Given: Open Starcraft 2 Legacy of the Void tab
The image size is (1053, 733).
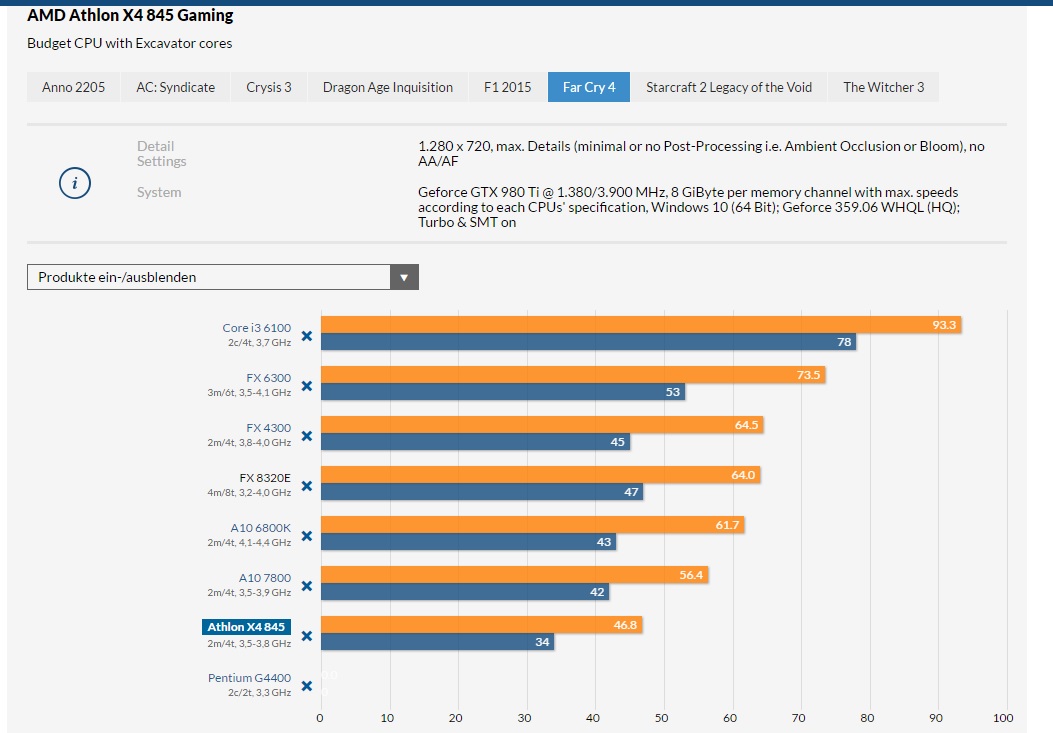Looking at the screenshot, I should click(729, 87).
